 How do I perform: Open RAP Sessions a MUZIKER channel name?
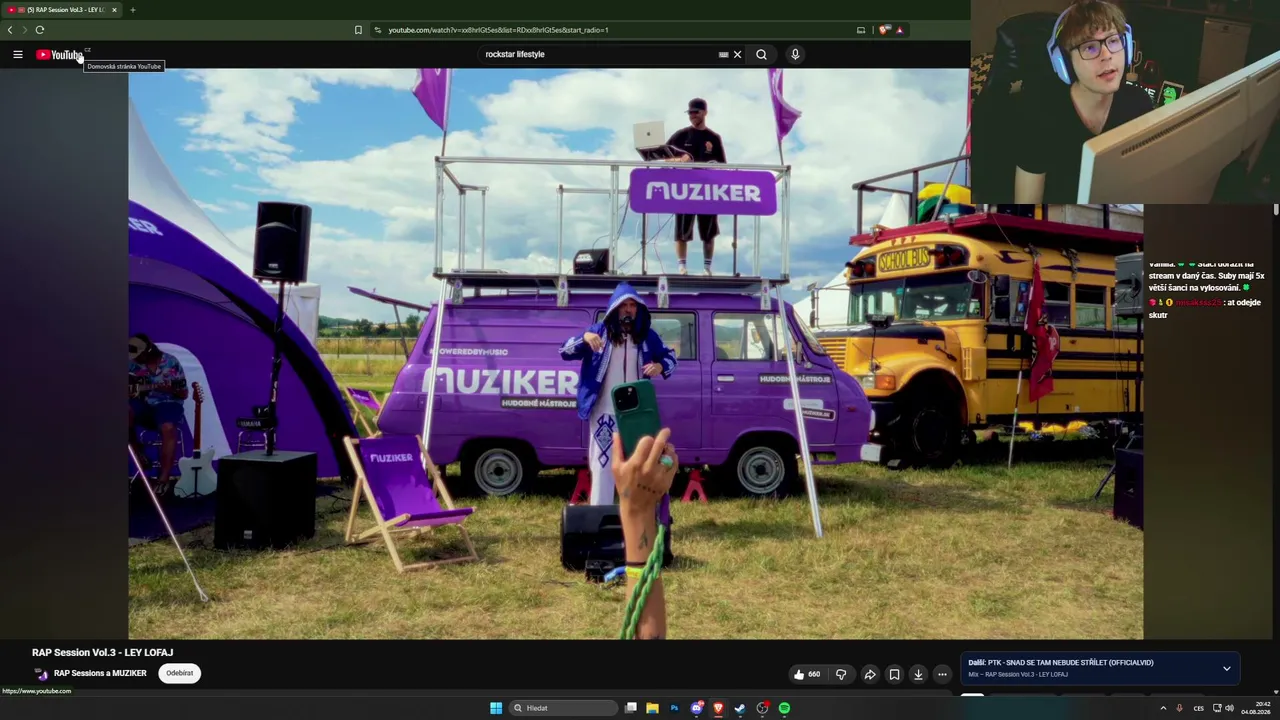tap(100, 674)
